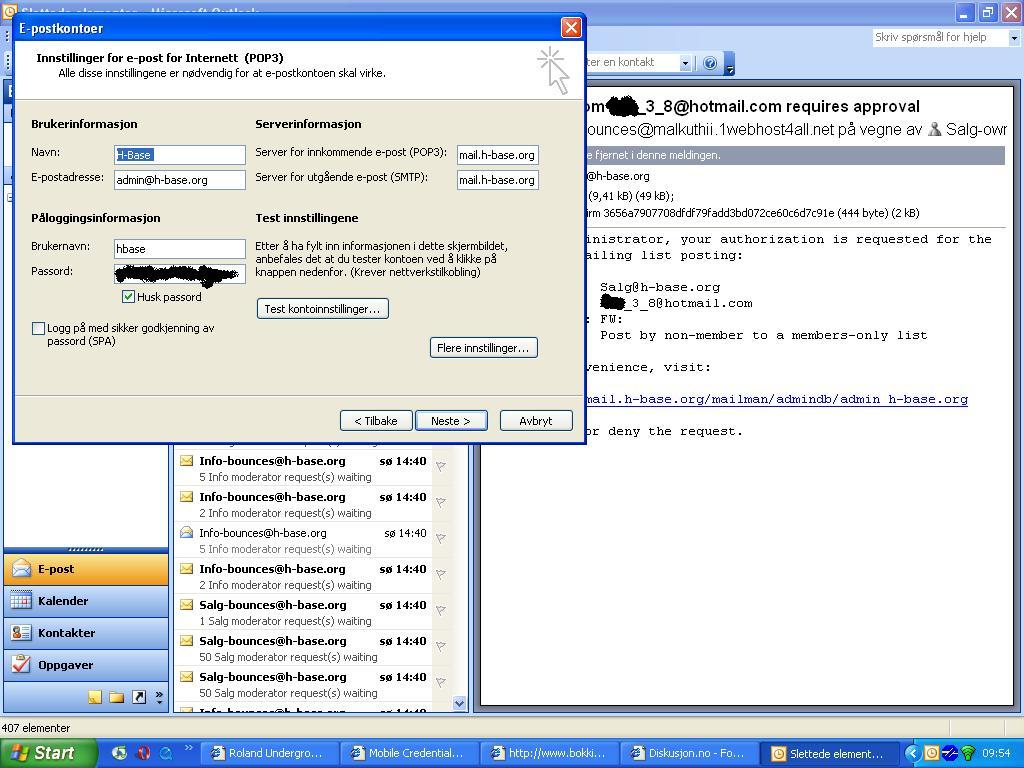The height and width of the screenshot is (768, 1024).
Task: Open toolbar options arrow beside Help icon
Action: tap(729, 64)
